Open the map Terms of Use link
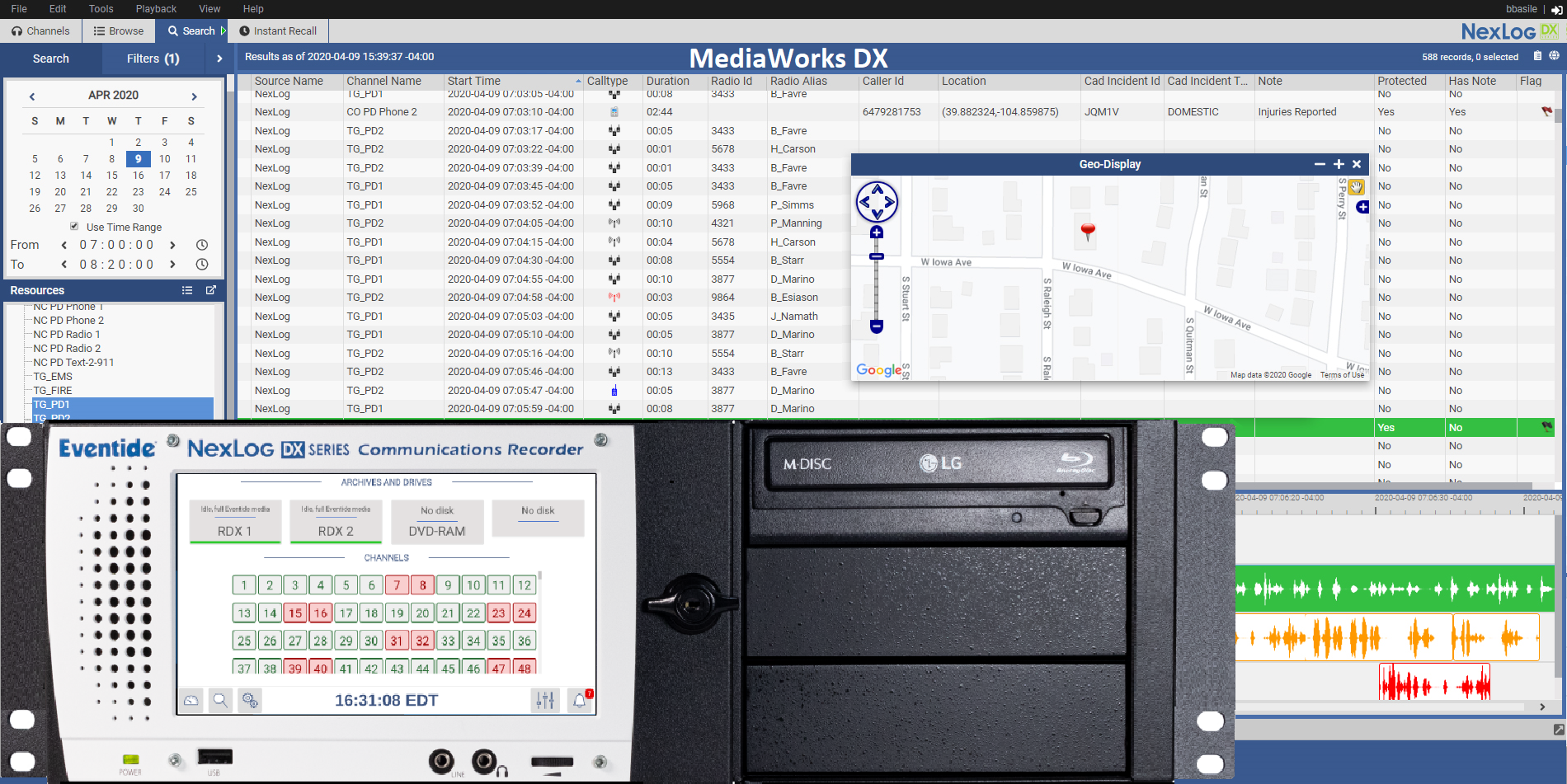 pos(1342,375)
